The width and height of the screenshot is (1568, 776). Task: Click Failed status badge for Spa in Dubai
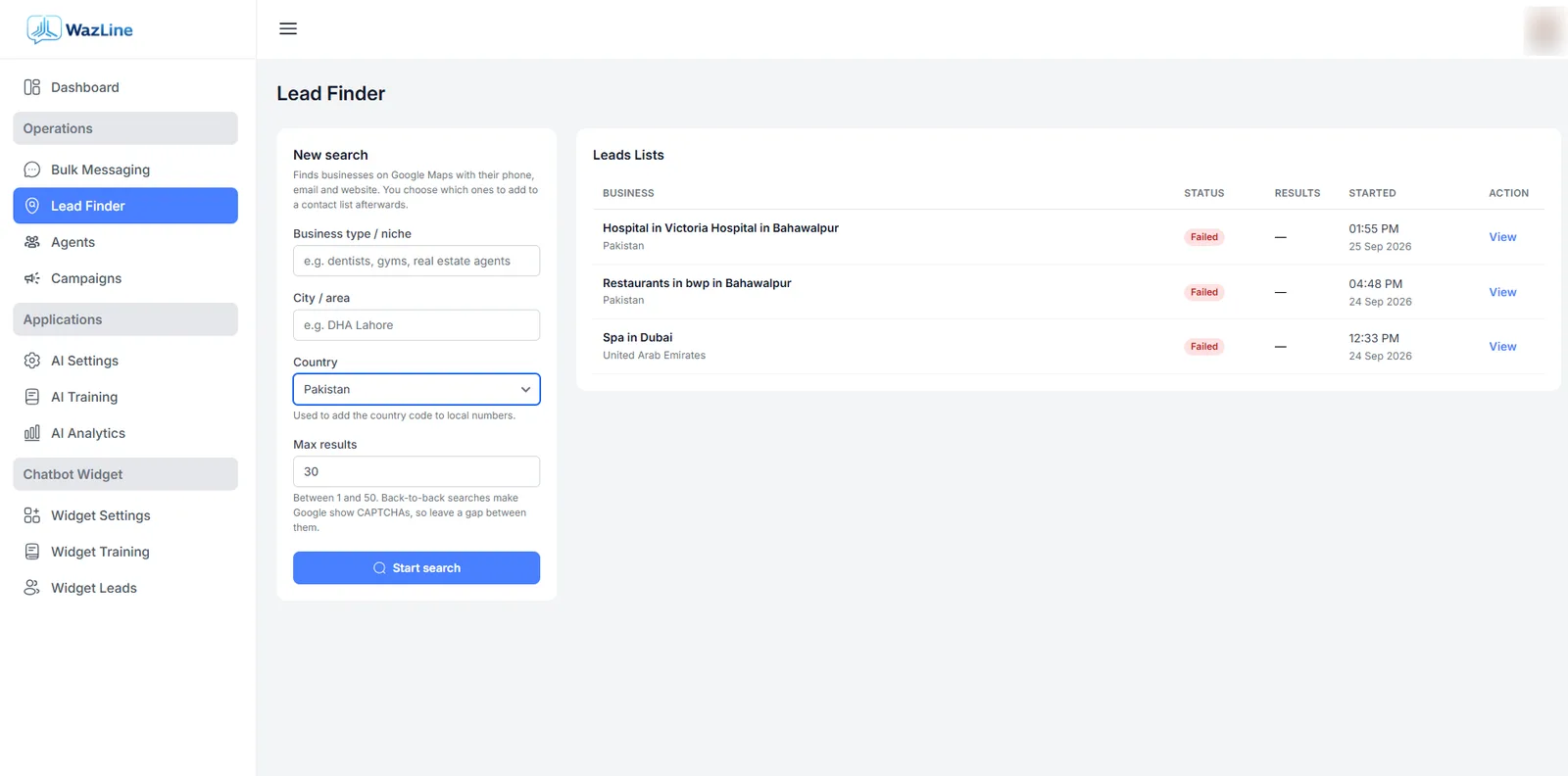pyautogui.click(x=1204, y=347)
